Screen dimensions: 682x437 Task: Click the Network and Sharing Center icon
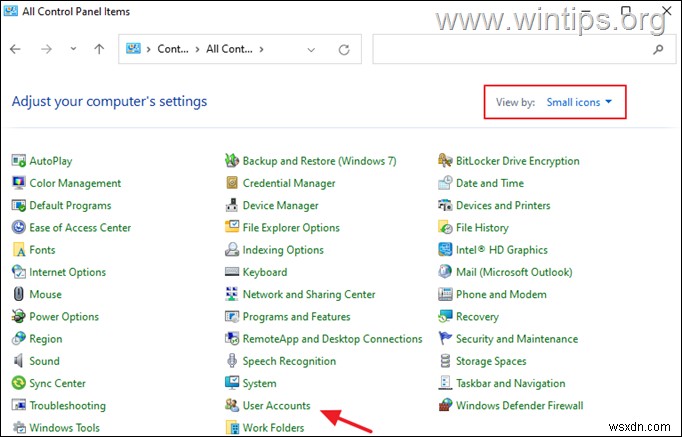click(232, 294)
